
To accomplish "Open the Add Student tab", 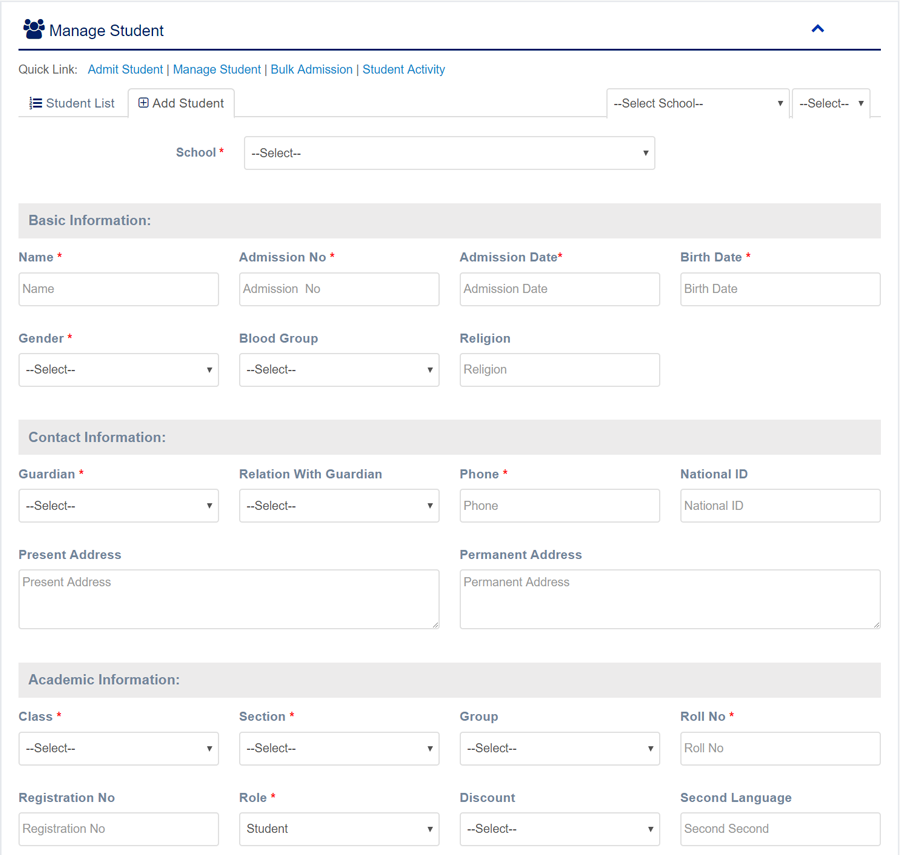I will [x=181, y=103].
